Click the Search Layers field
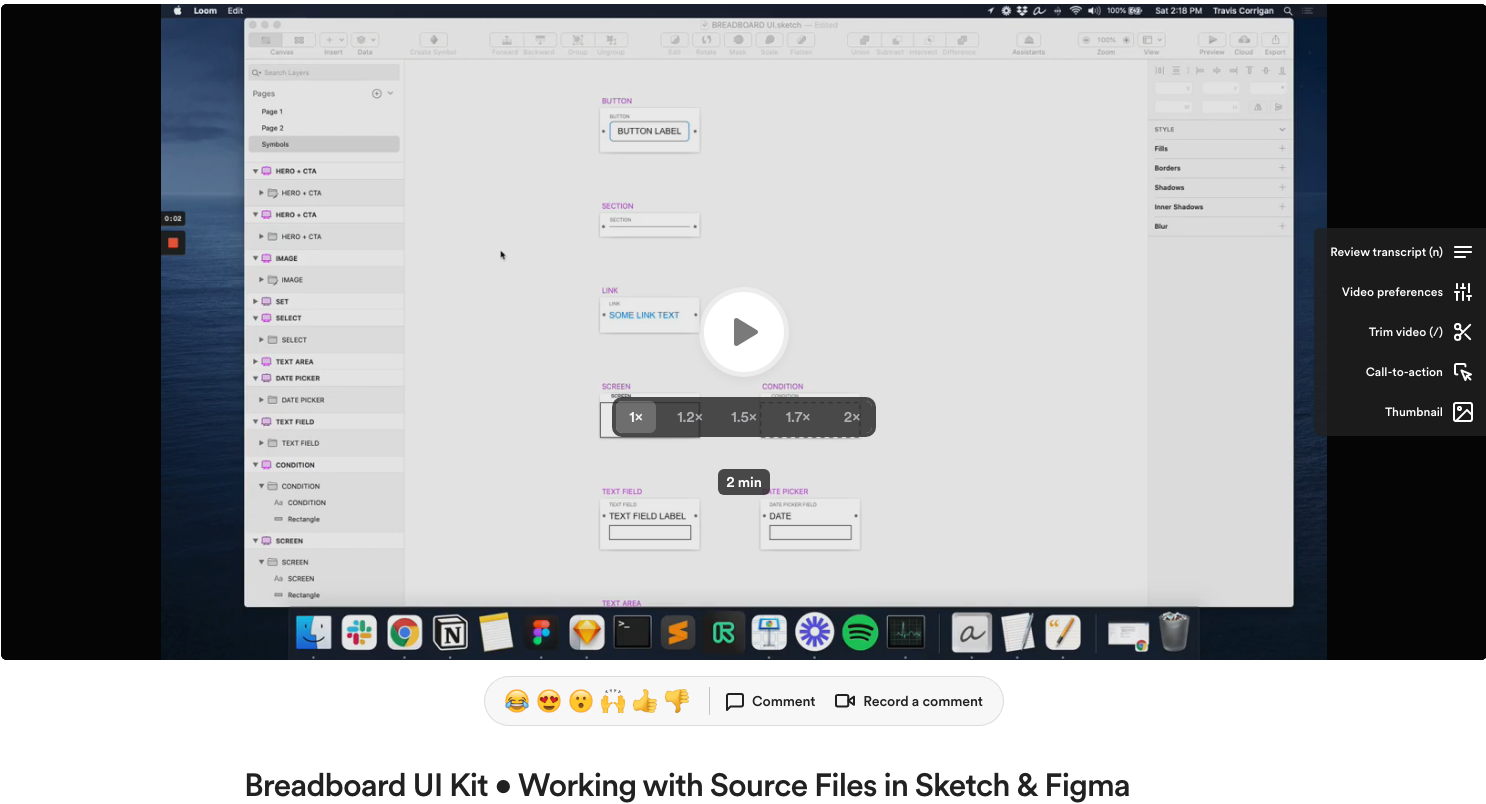 click(x=324, y=73)
